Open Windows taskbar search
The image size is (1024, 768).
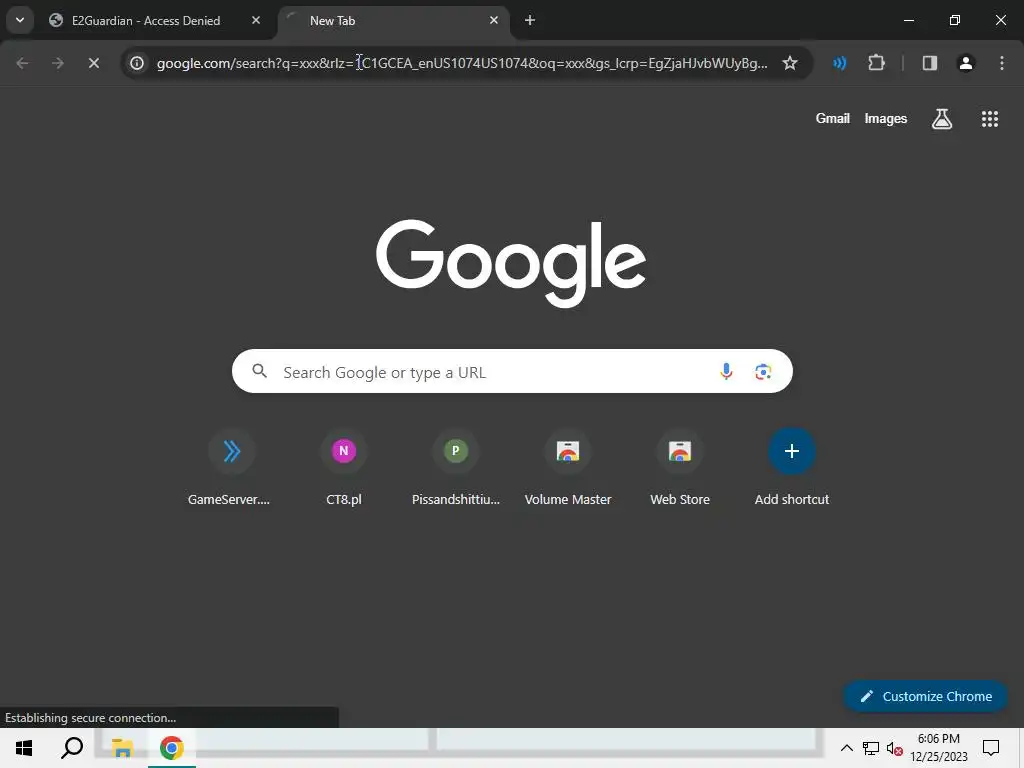click(72, 748)
